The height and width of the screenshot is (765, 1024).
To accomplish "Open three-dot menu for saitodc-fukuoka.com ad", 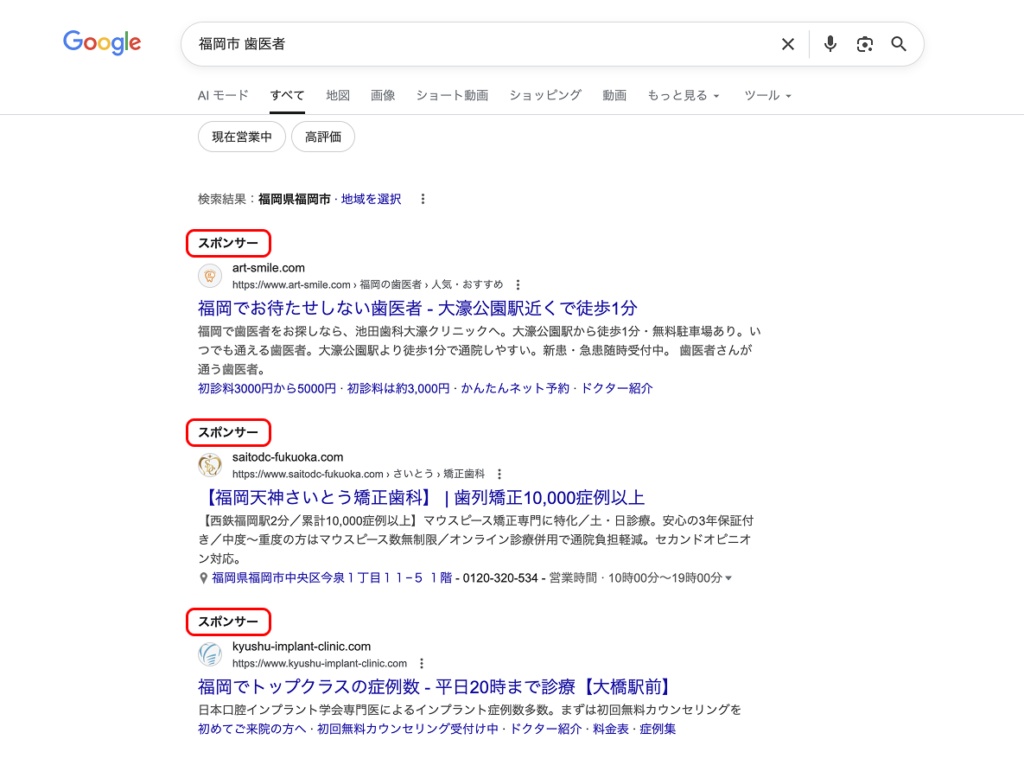I will (500, 474).
